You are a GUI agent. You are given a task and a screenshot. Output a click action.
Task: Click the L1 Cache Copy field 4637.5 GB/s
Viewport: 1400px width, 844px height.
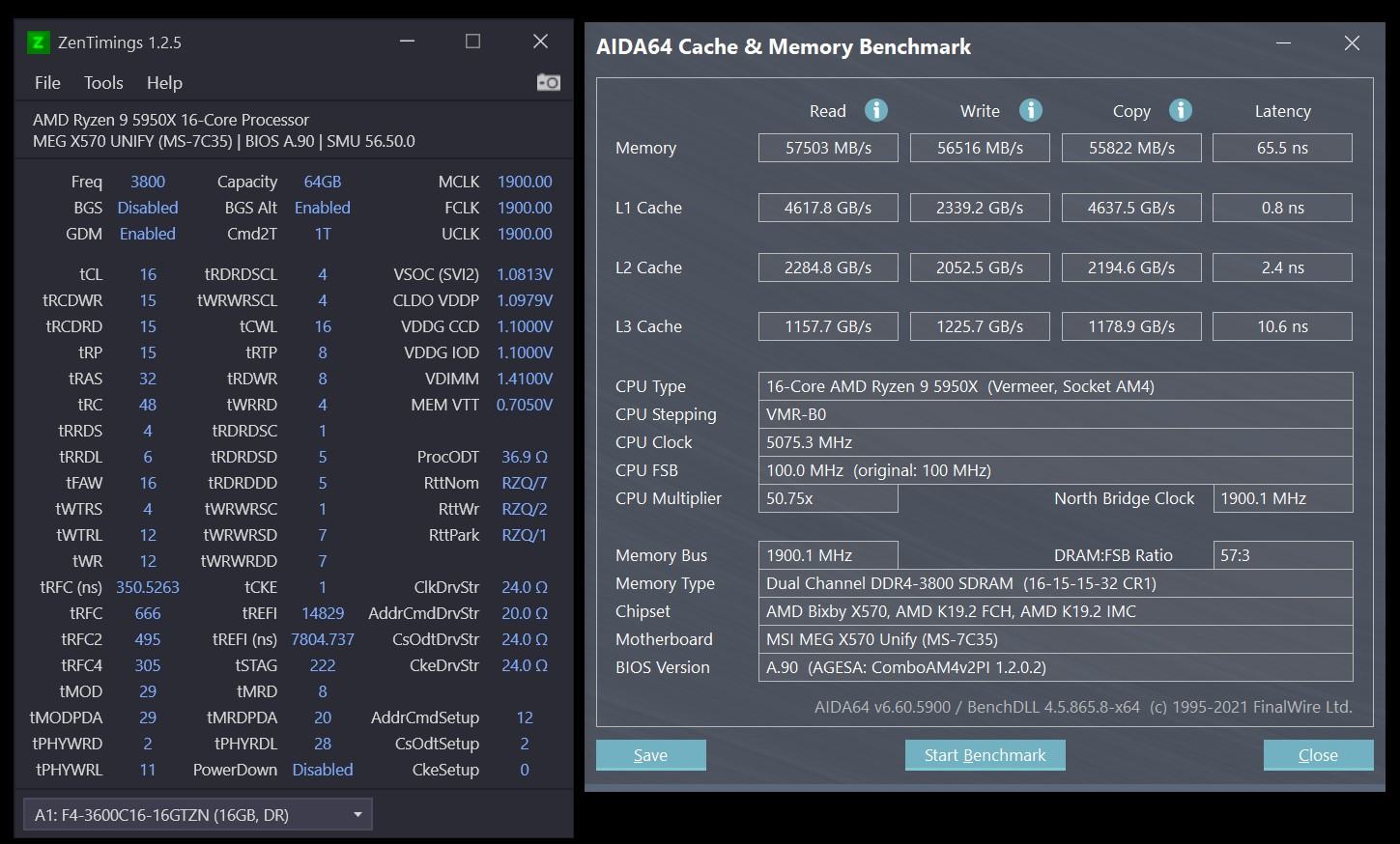click(x=1131, y=208)
